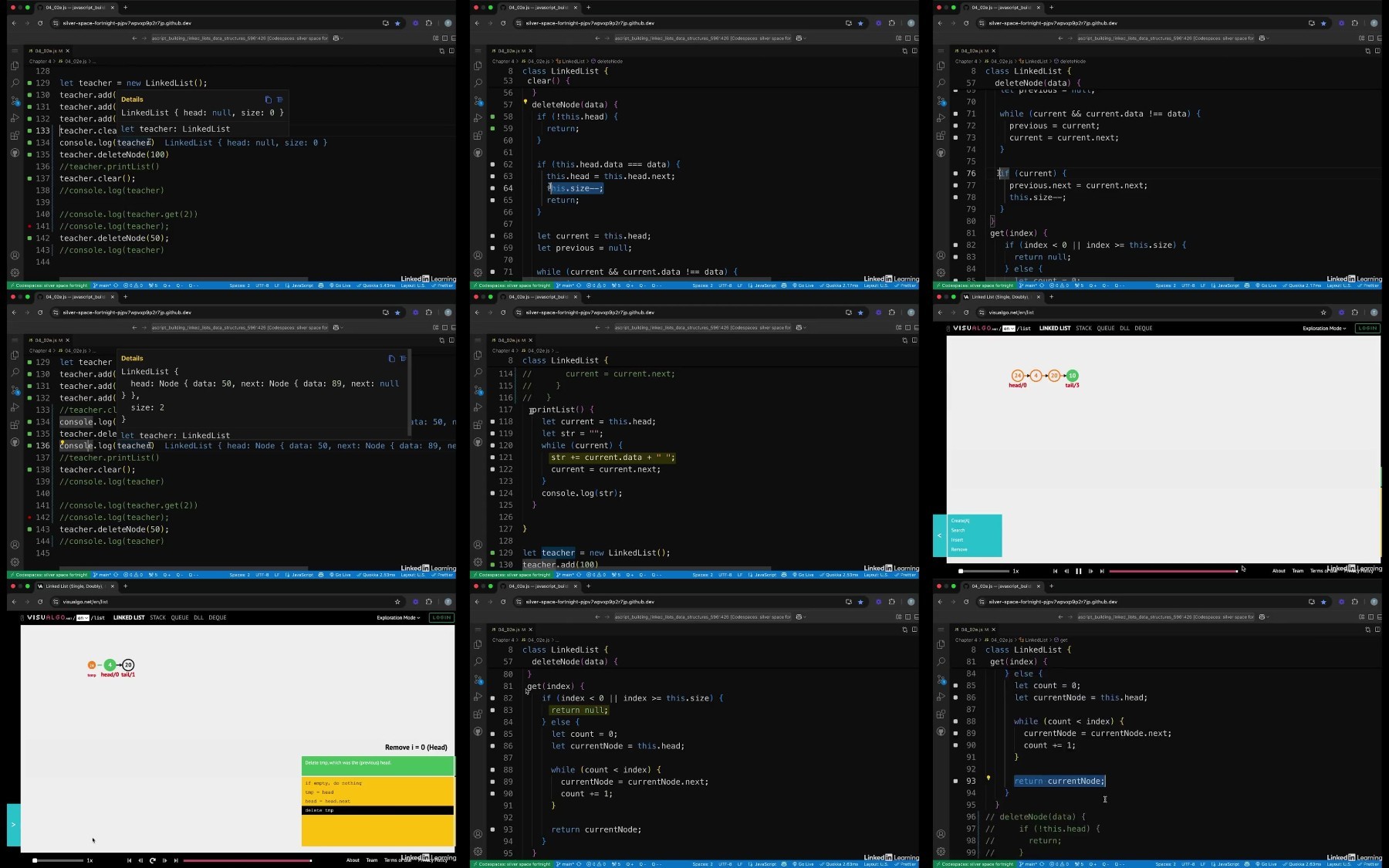Pause the playing linked list animation
The height and width of the screenshot is (868, 1389).
[x=1079, y=571]
